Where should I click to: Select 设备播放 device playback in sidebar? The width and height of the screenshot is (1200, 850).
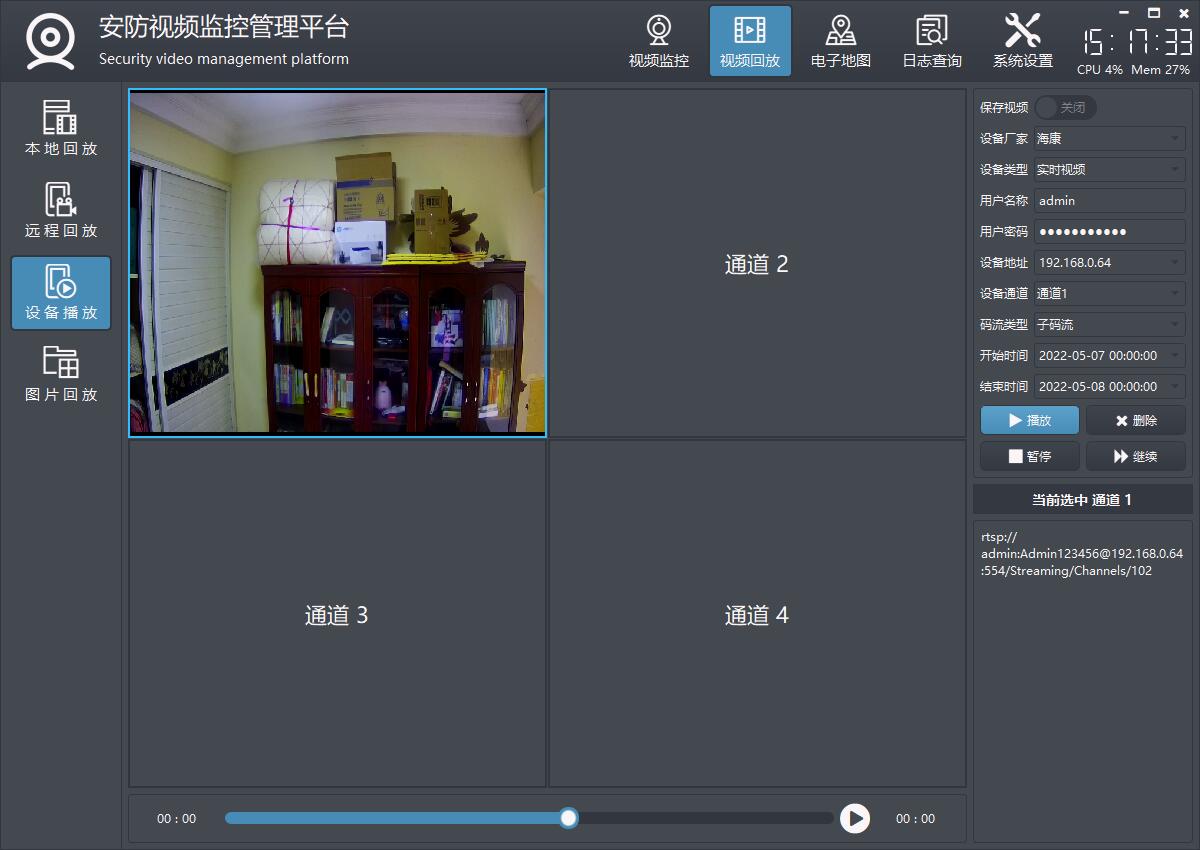[61, 293]
